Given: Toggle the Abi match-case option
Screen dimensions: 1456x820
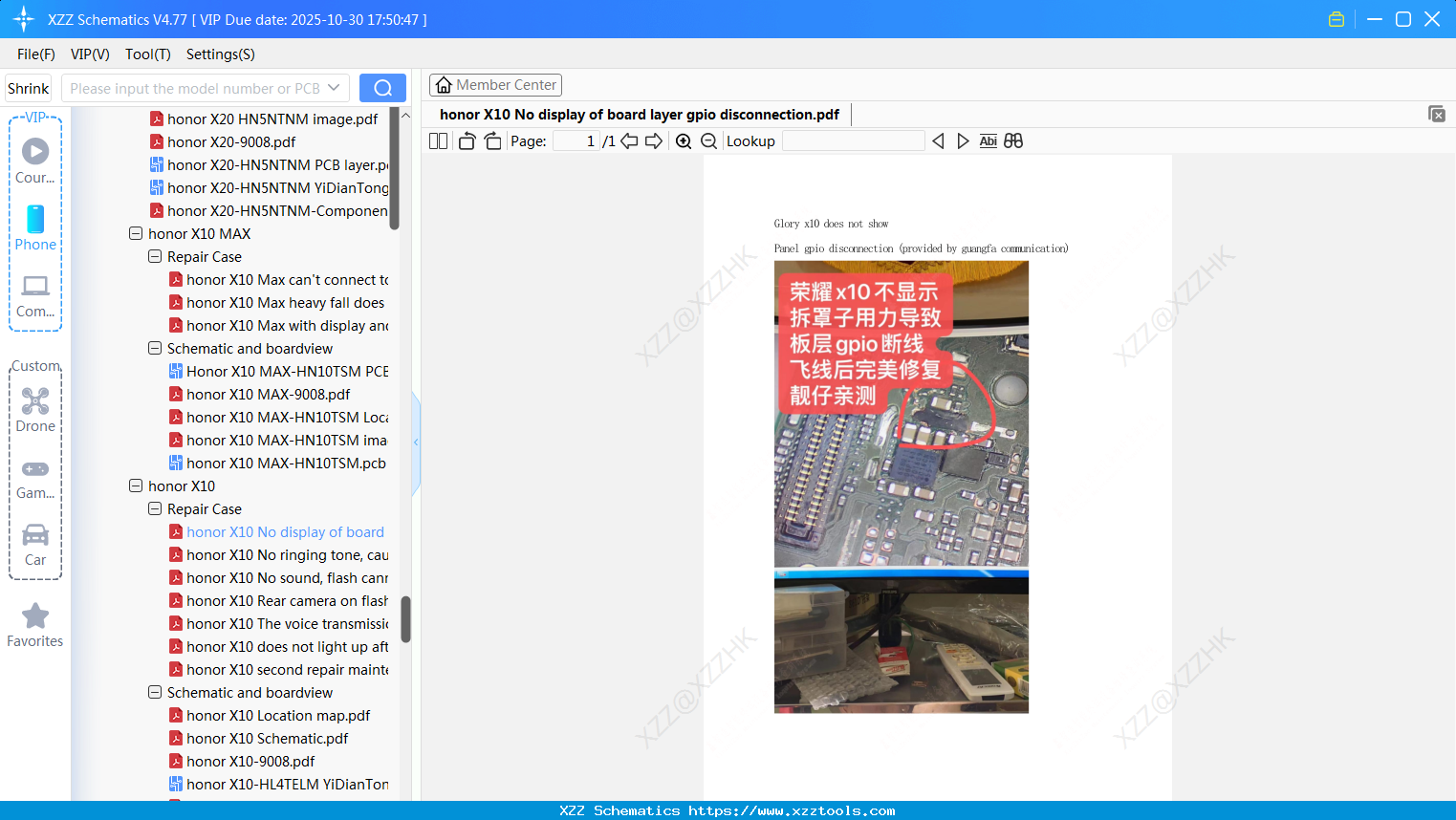Looking at the screenshot, I should [x=989, y=141].
